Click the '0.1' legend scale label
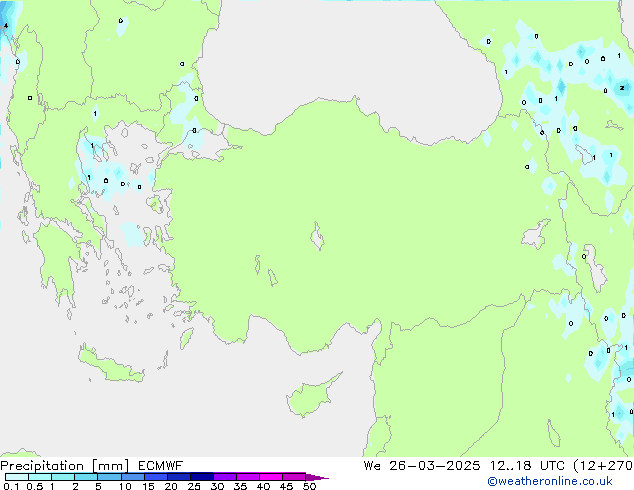Screen dimensions: 634x490 (11, 486)
